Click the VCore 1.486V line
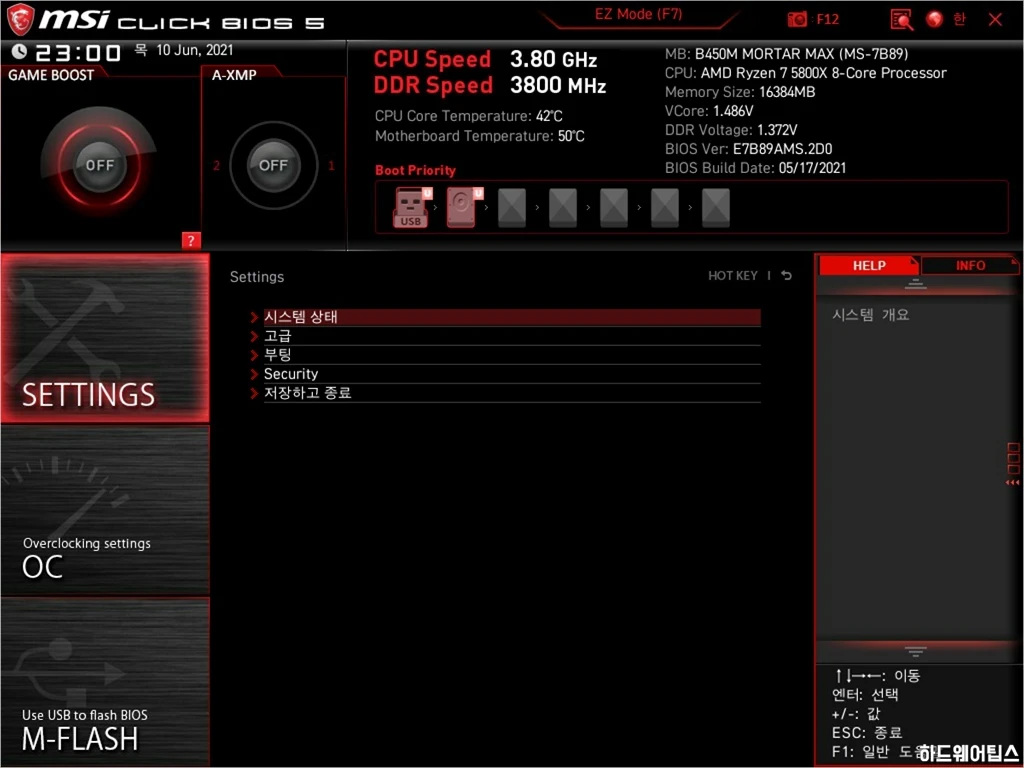 click(x=709, y=111)
